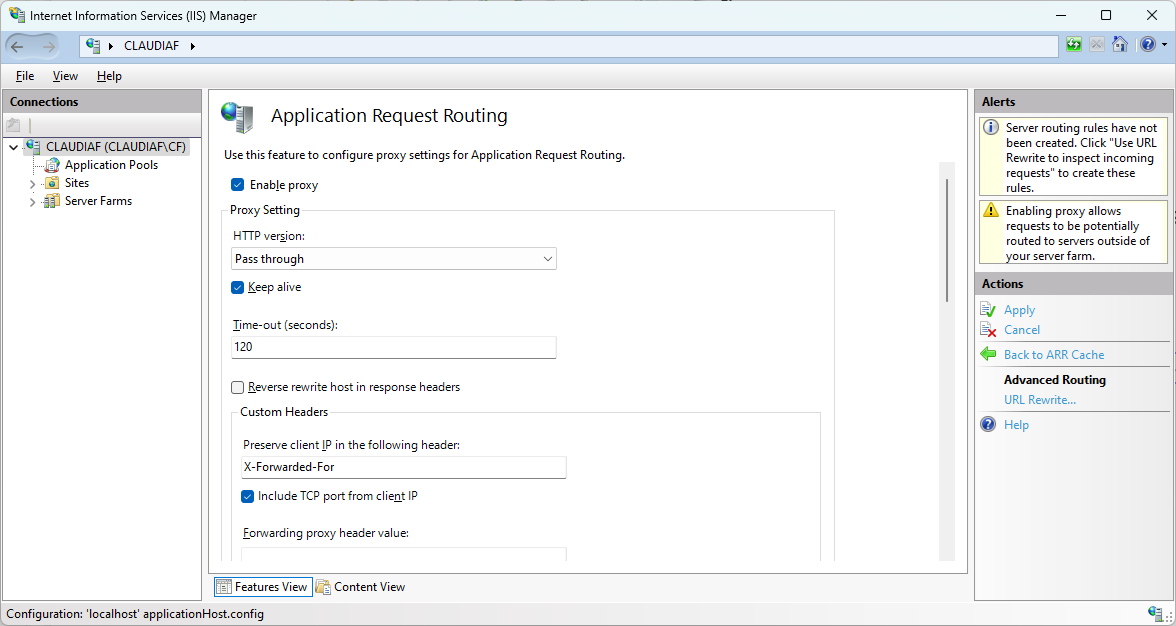Uncheck the Enable proxy checkbox
The width and height of the screenshot is (1176, 626).
(238, 185)
